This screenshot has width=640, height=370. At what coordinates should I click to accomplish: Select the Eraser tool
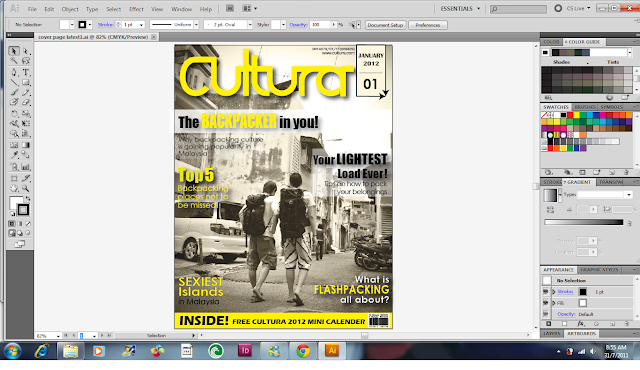coord(26,102)
